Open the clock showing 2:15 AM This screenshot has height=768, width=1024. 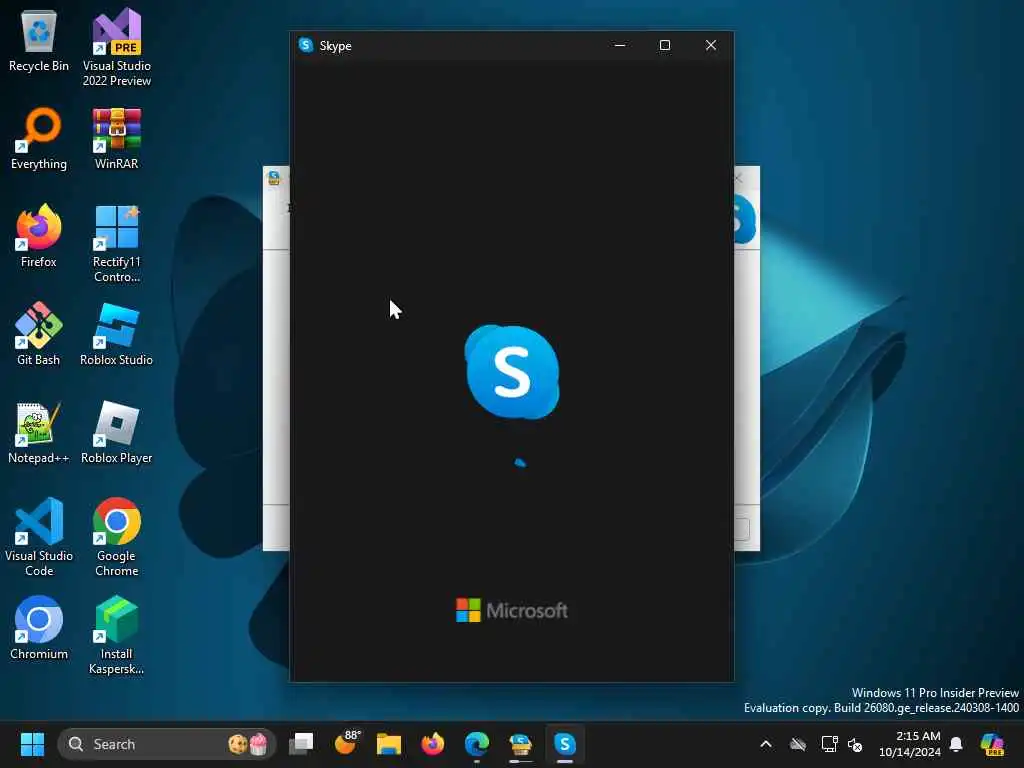[909, 744]
